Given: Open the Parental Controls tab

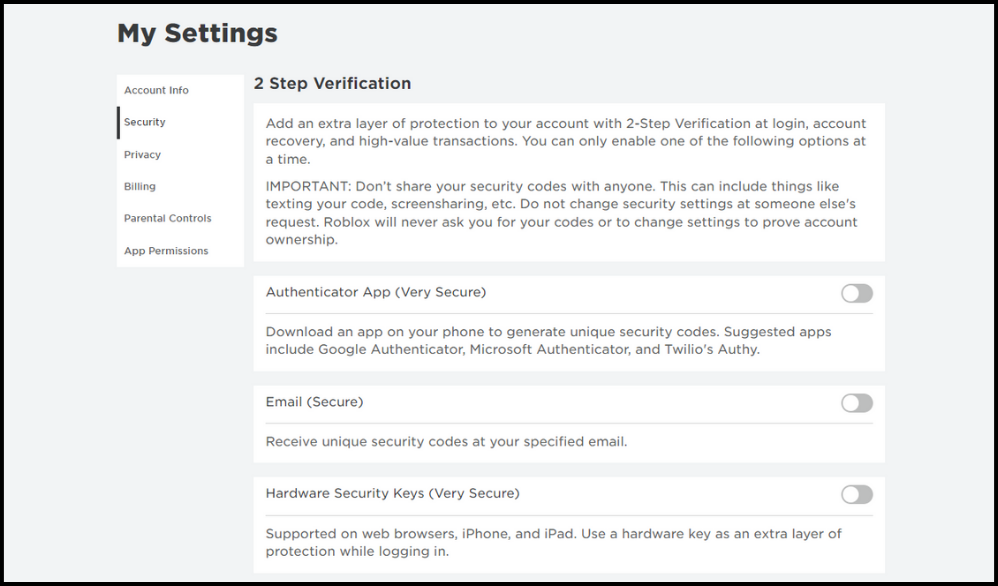Looking at the screenshot, I should (x=168, y=219).
